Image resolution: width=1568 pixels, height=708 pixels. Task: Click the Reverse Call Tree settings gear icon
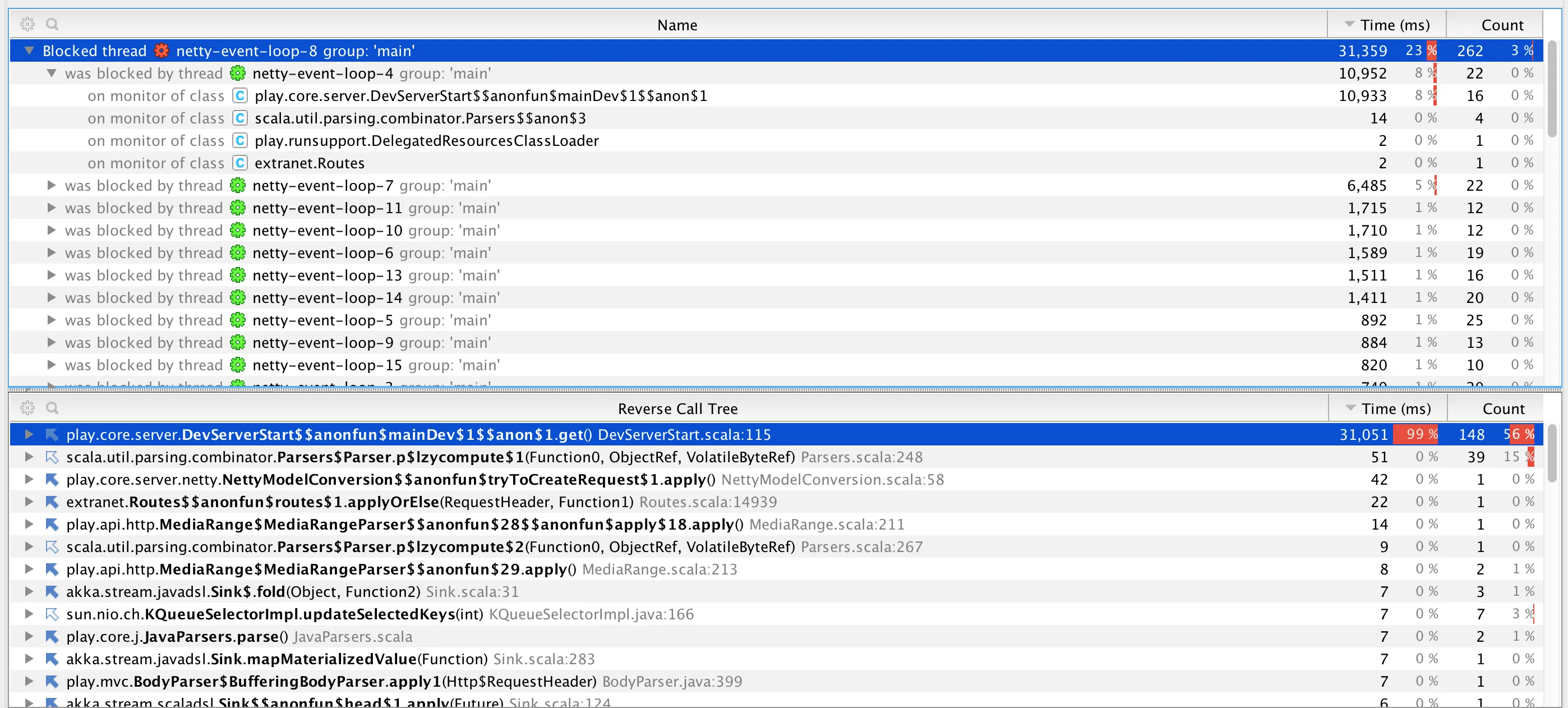tap(27, 408)
